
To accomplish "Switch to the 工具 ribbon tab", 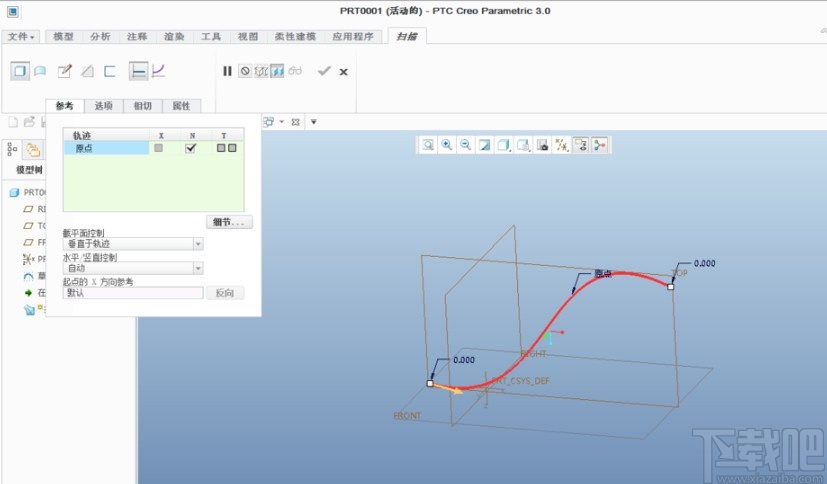I will (x=211, y=36).
